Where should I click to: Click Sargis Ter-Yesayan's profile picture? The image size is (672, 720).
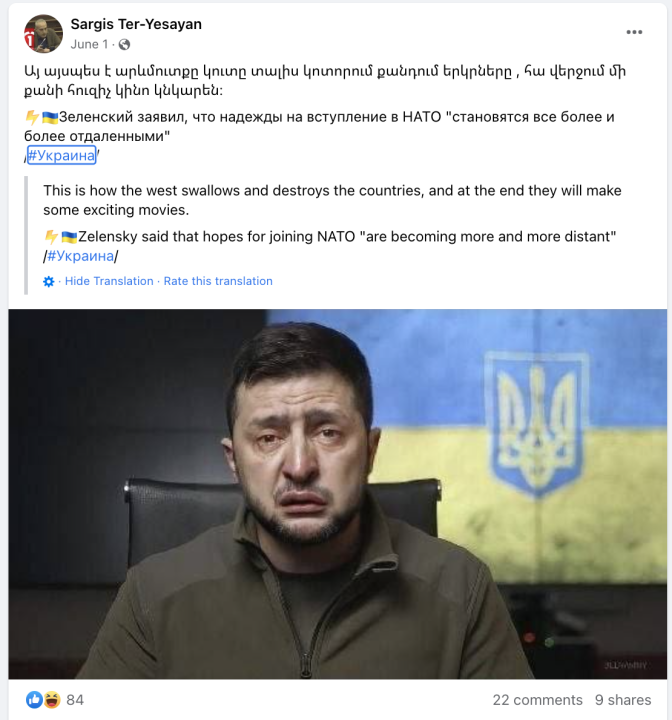44,34
